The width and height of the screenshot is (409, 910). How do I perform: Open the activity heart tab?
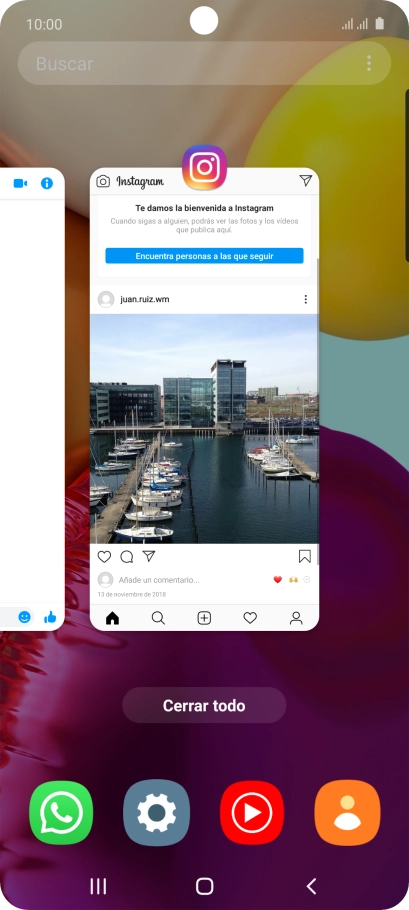point(250,618)
